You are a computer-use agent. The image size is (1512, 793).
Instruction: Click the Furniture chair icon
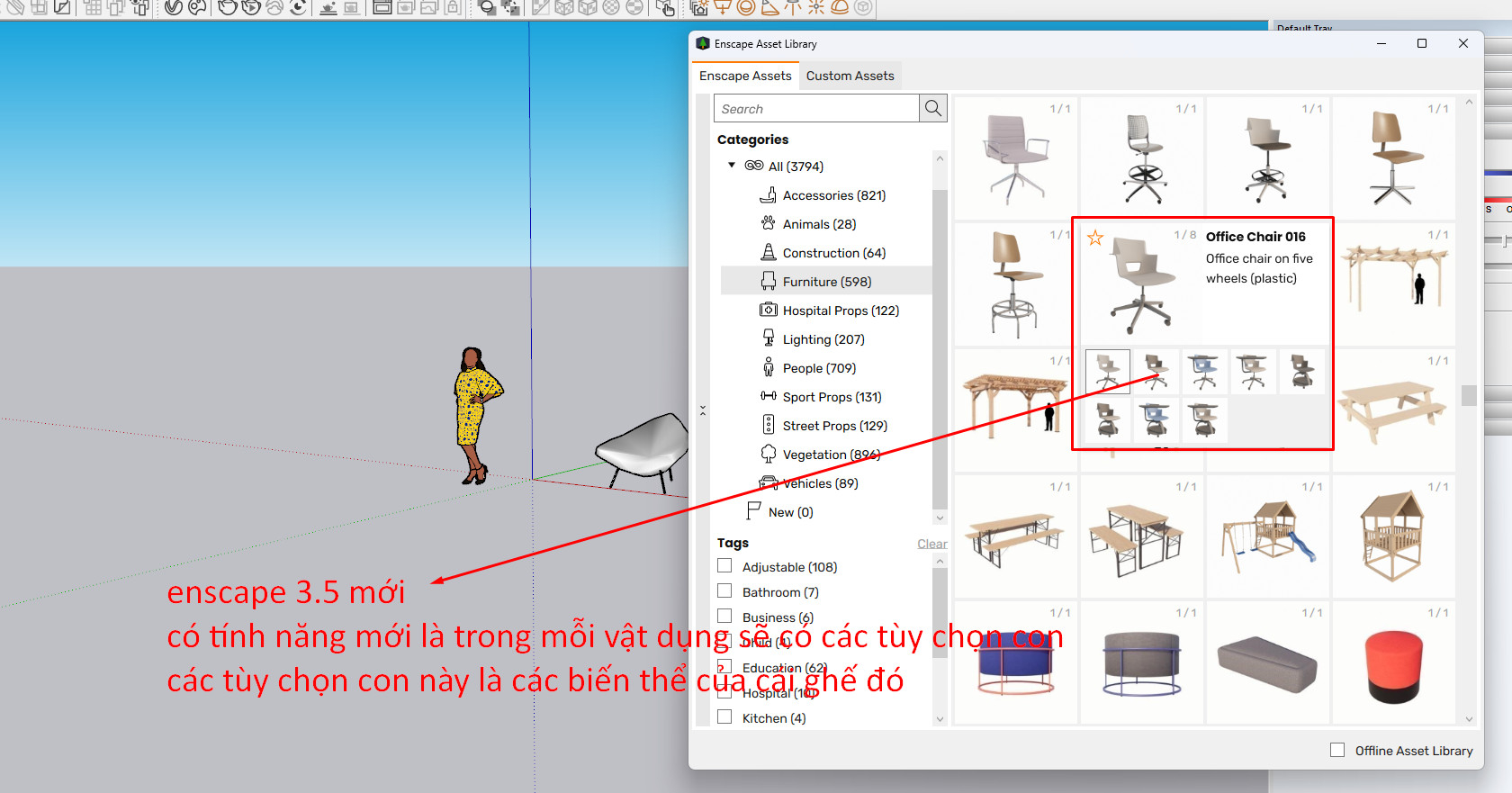[768, 281]
